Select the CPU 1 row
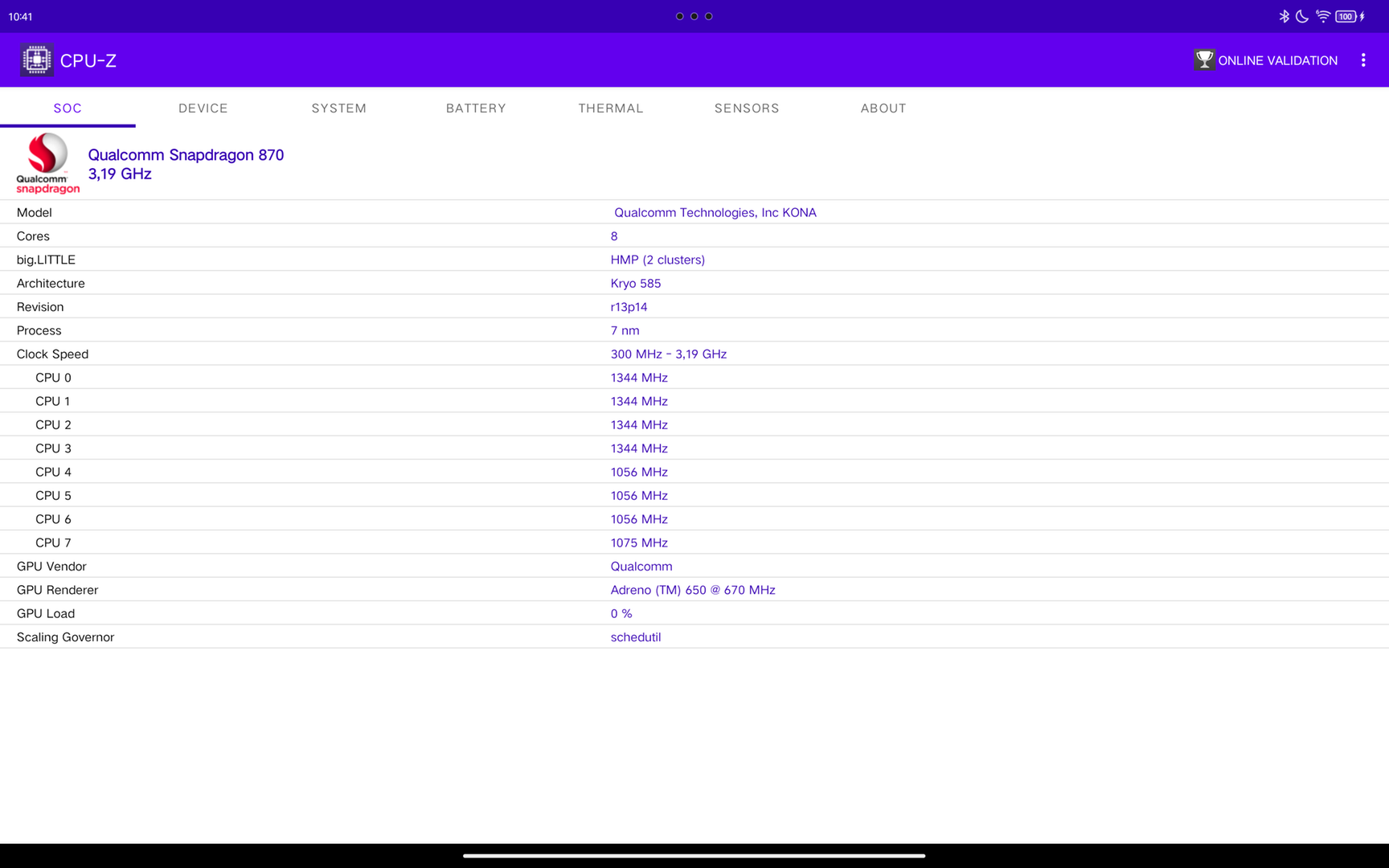The width and height of the screenshot is (1389, 868). point(694,401)
